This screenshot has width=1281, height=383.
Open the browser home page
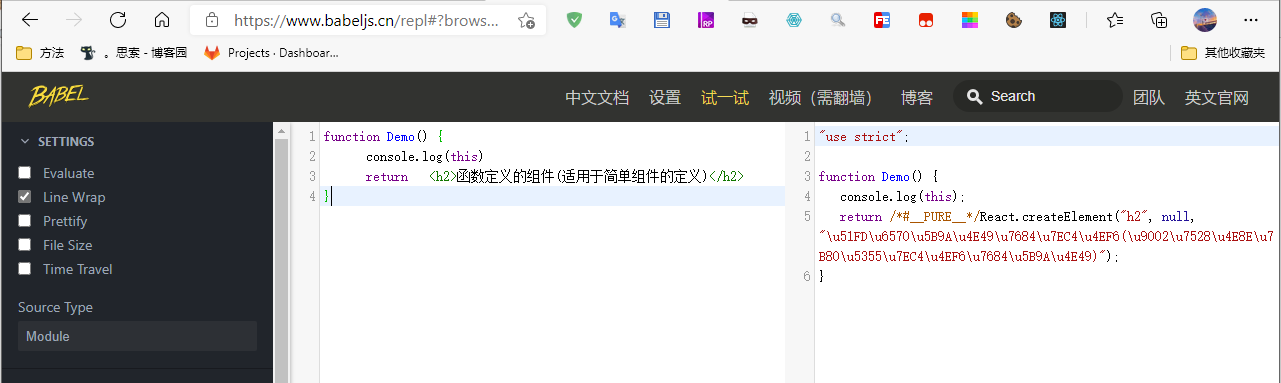pyautogui.click(x=162, y=20)
